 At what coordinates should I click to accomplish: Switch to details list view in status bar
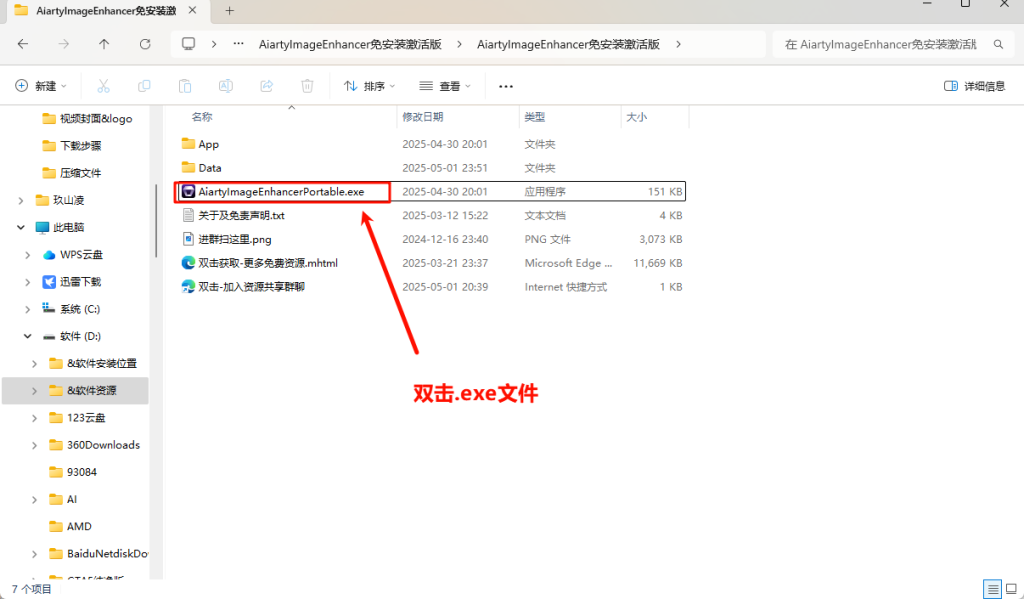[991, 589]
